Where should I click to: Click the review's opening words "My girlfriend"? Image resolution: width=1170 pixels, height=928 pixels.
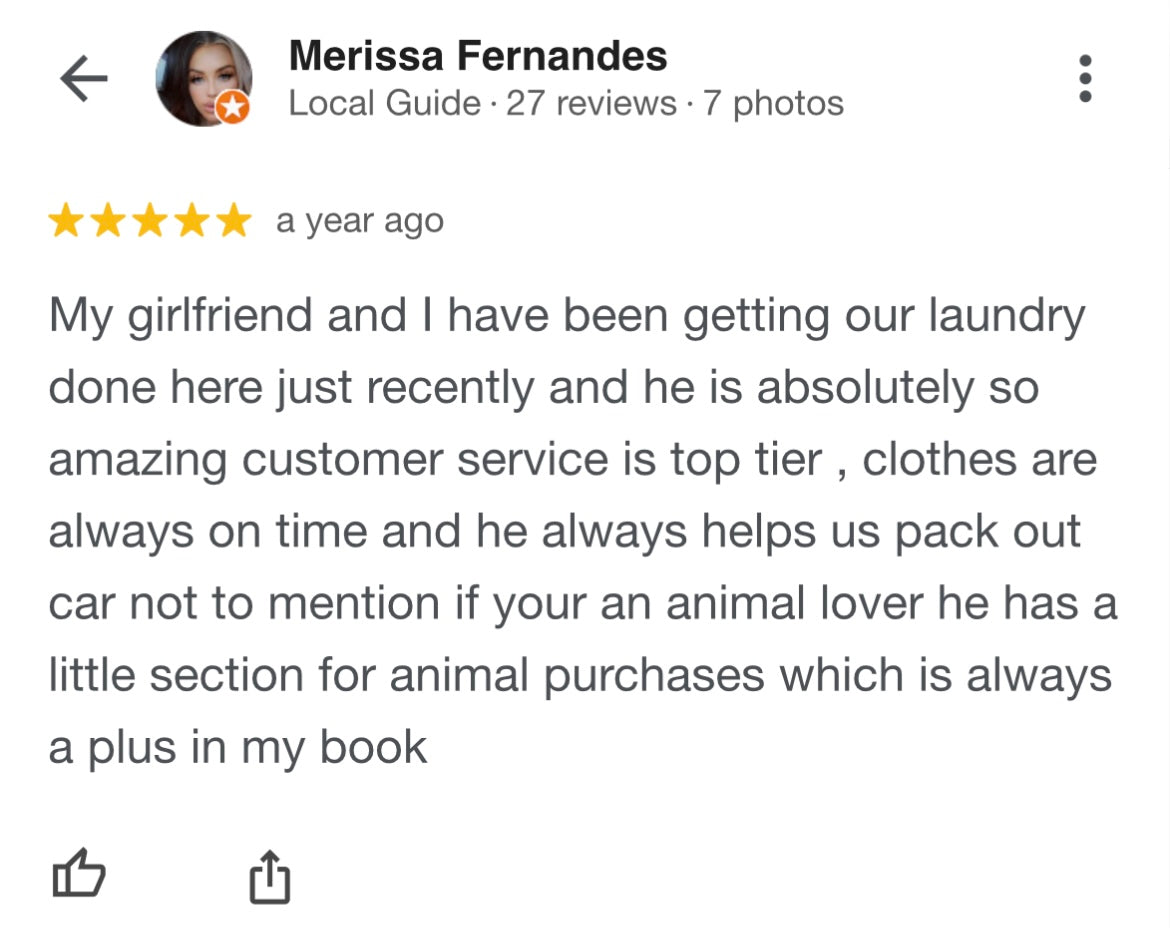[180, 317]
